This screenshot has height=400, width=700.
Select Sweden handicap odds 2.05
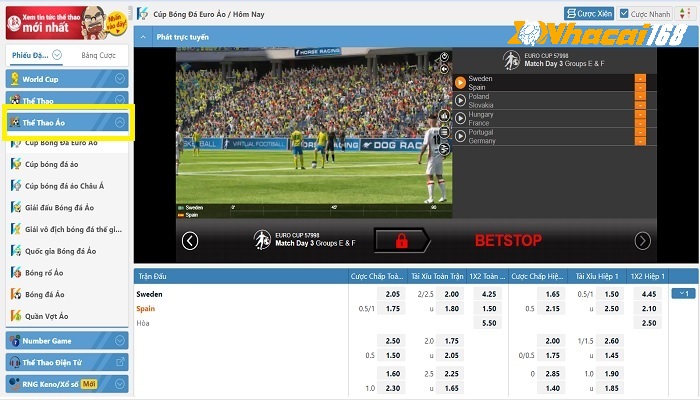pyautogui.click(x=392, y=294)
